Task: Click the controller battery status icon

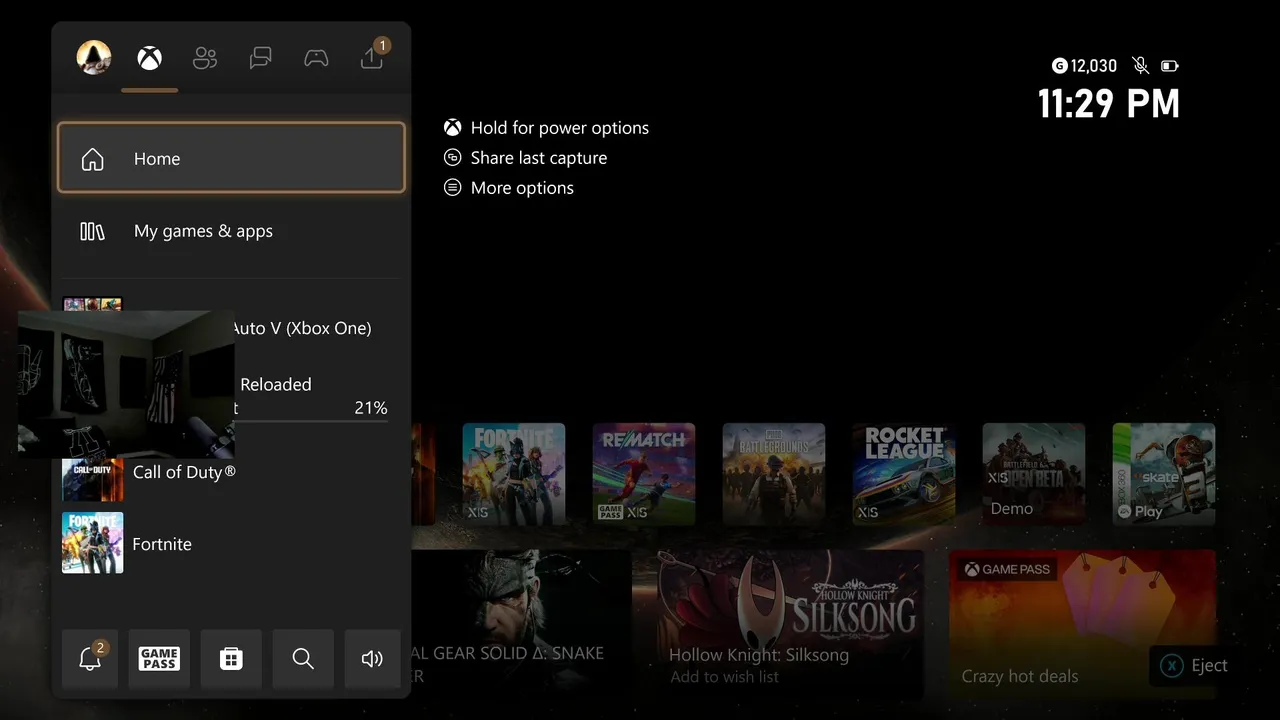Action: pyautogui.click(x=1170, y=66)
